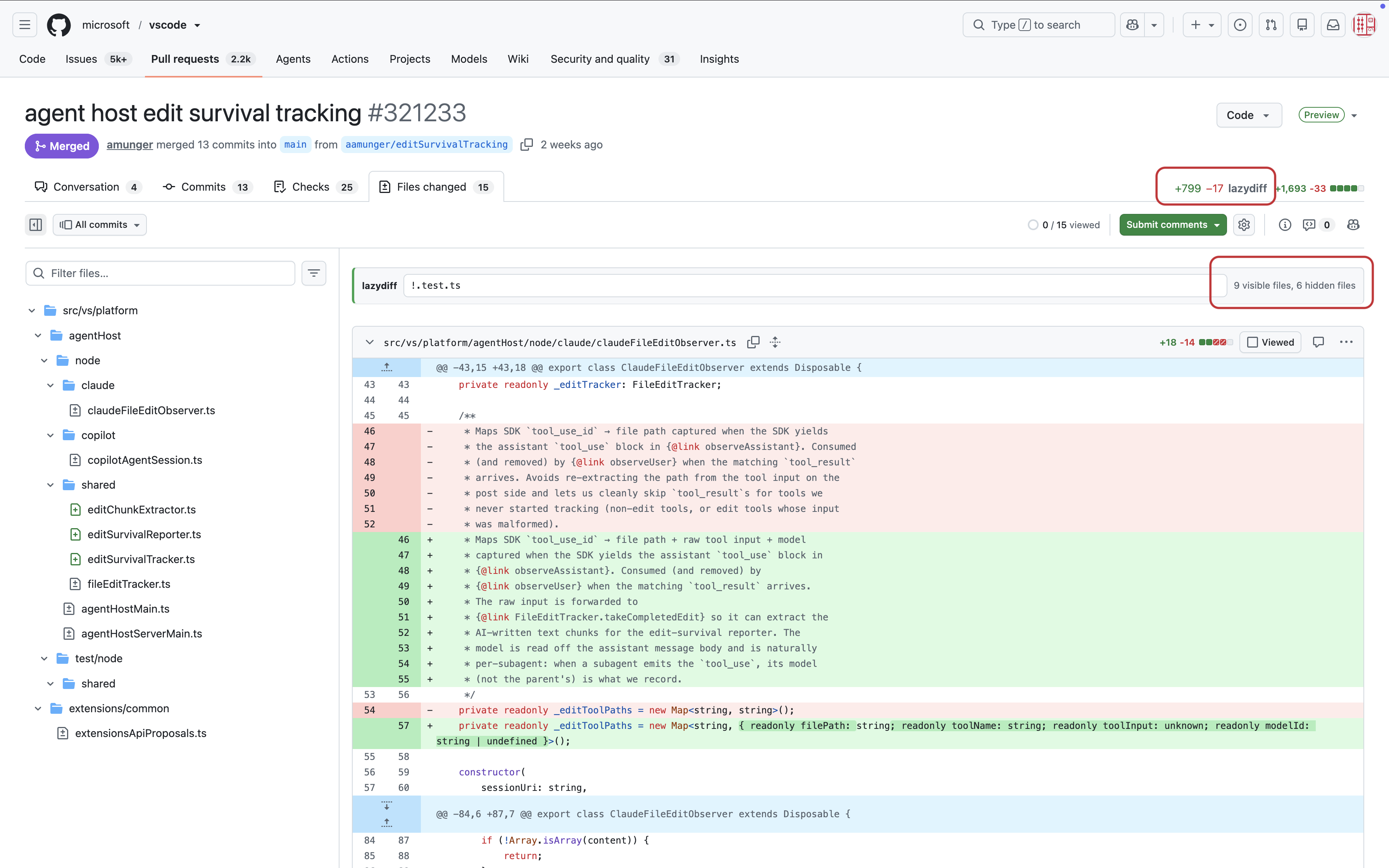Collapse the file tree sidebar
Viewport: 1389px width, 868px height.
click(x=36, y=224)
